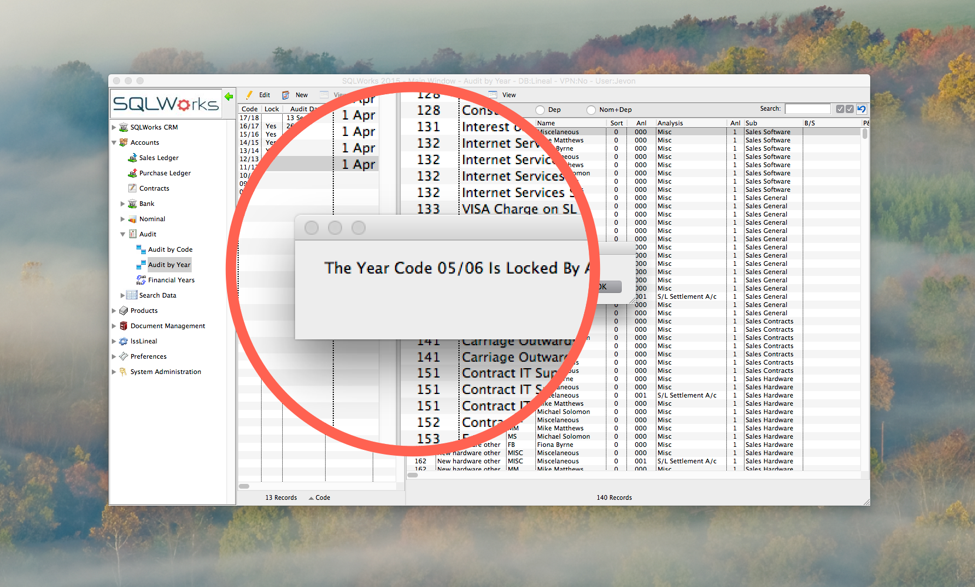The width and height of the screenshot is (975, 587).
Task: Click the Analysis column header
Action: pyautogui.click(x=670, y=123)
